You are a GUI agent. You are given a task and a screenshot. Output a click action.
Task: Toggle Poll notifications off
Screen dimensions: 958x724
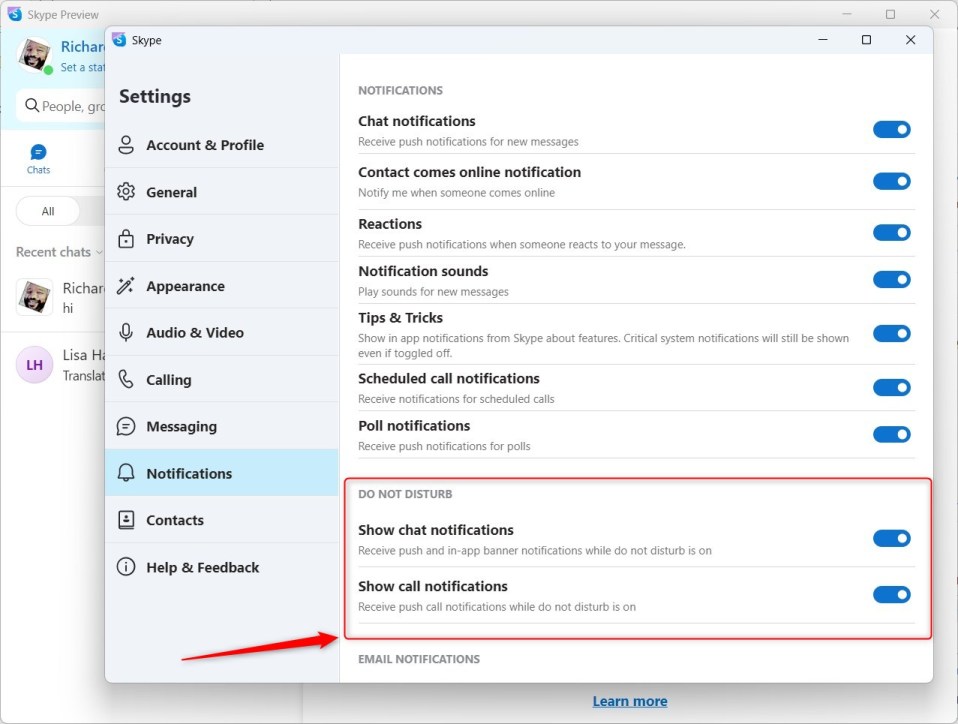(x=891, y=434)
